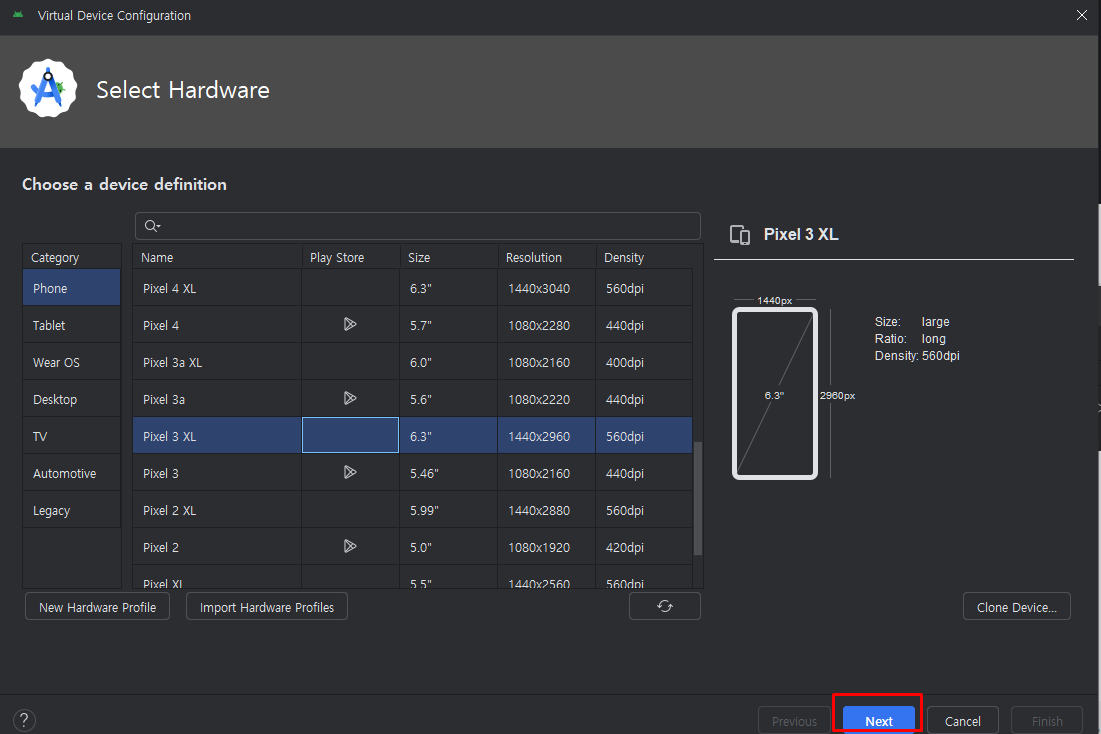Image resolution: width=1101 pixels, height=734 pixels.
Task: Sort by the Density column header
Action: coord(645,257)
